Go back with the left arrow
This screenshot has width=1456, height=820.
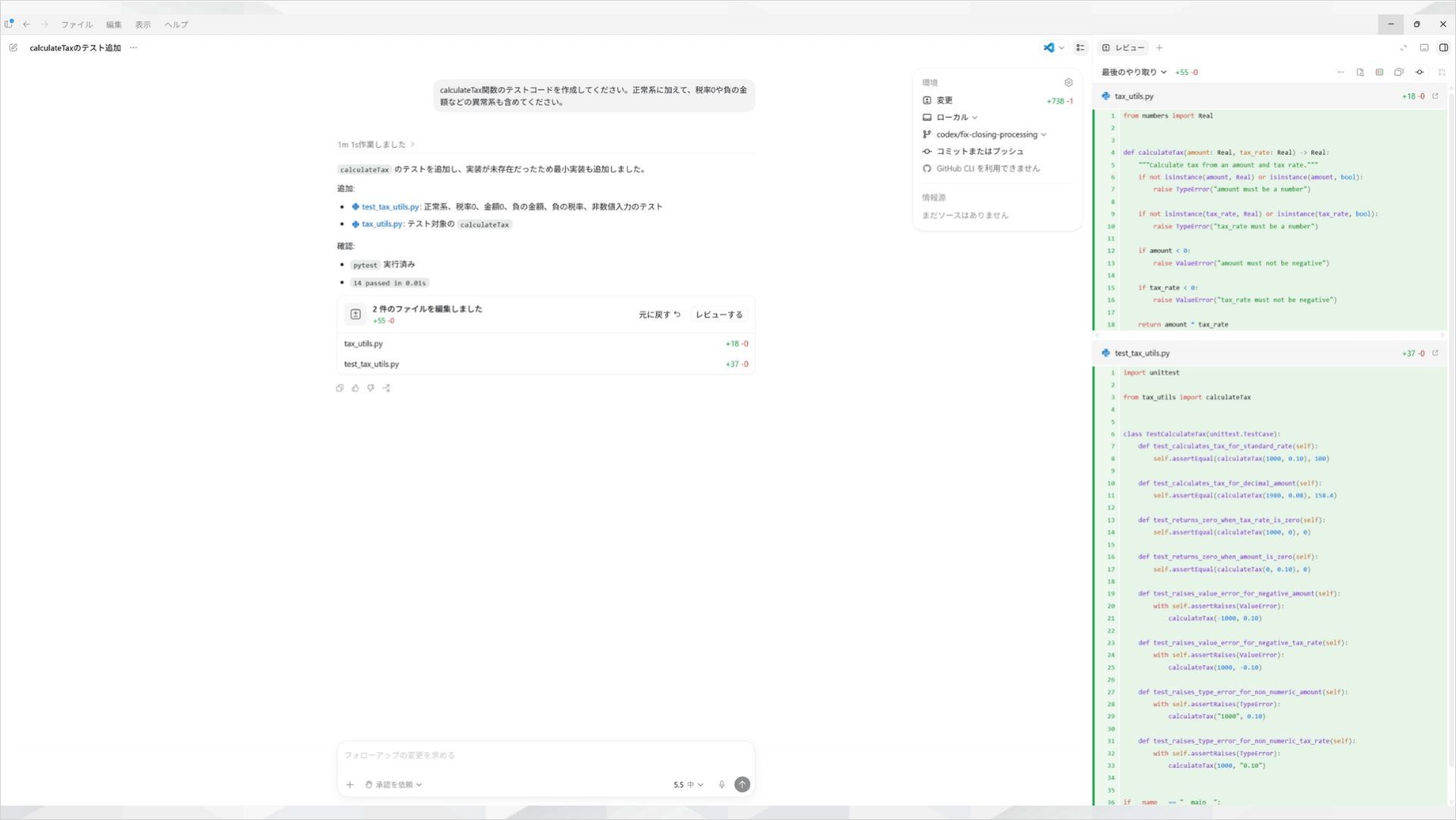[x=27, y=24]
